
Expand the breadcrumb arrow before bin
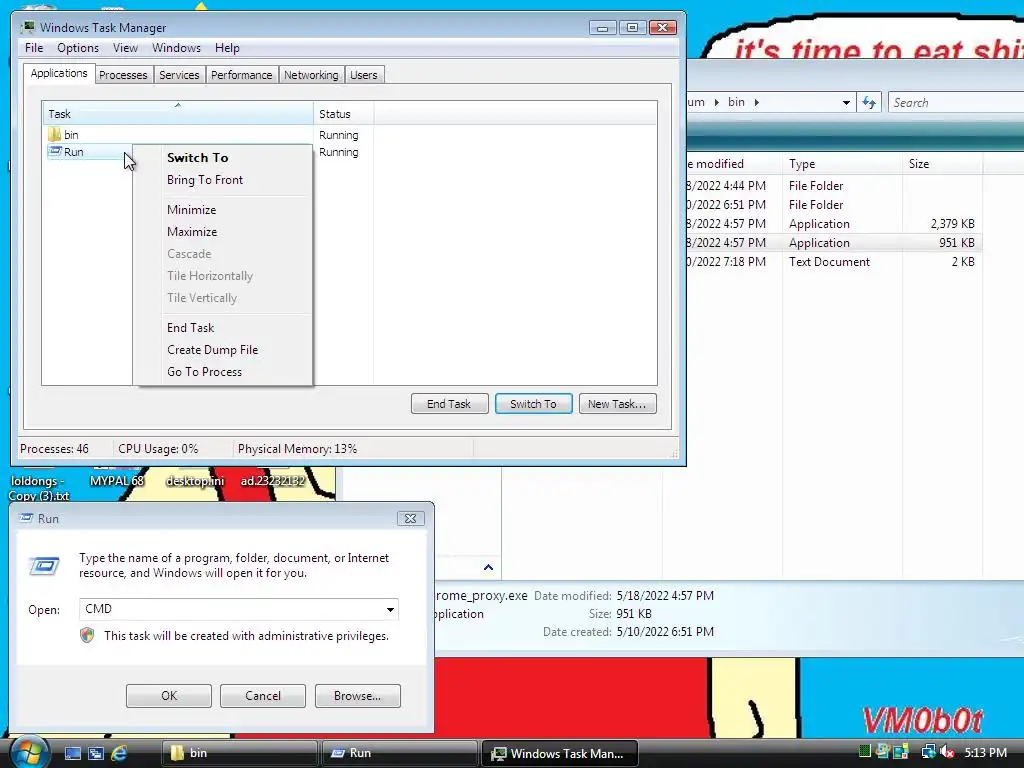716,103
